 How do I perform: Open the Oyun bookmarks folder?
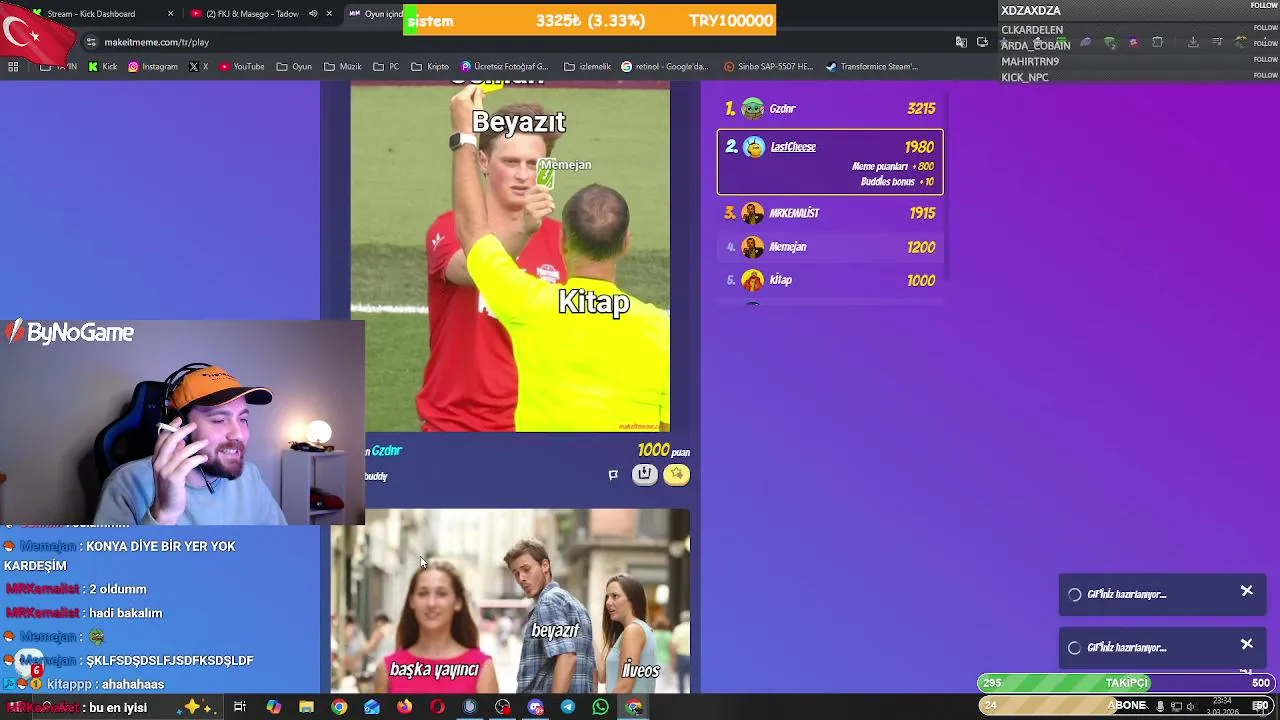pyautogui.click(x=295, y=67)
